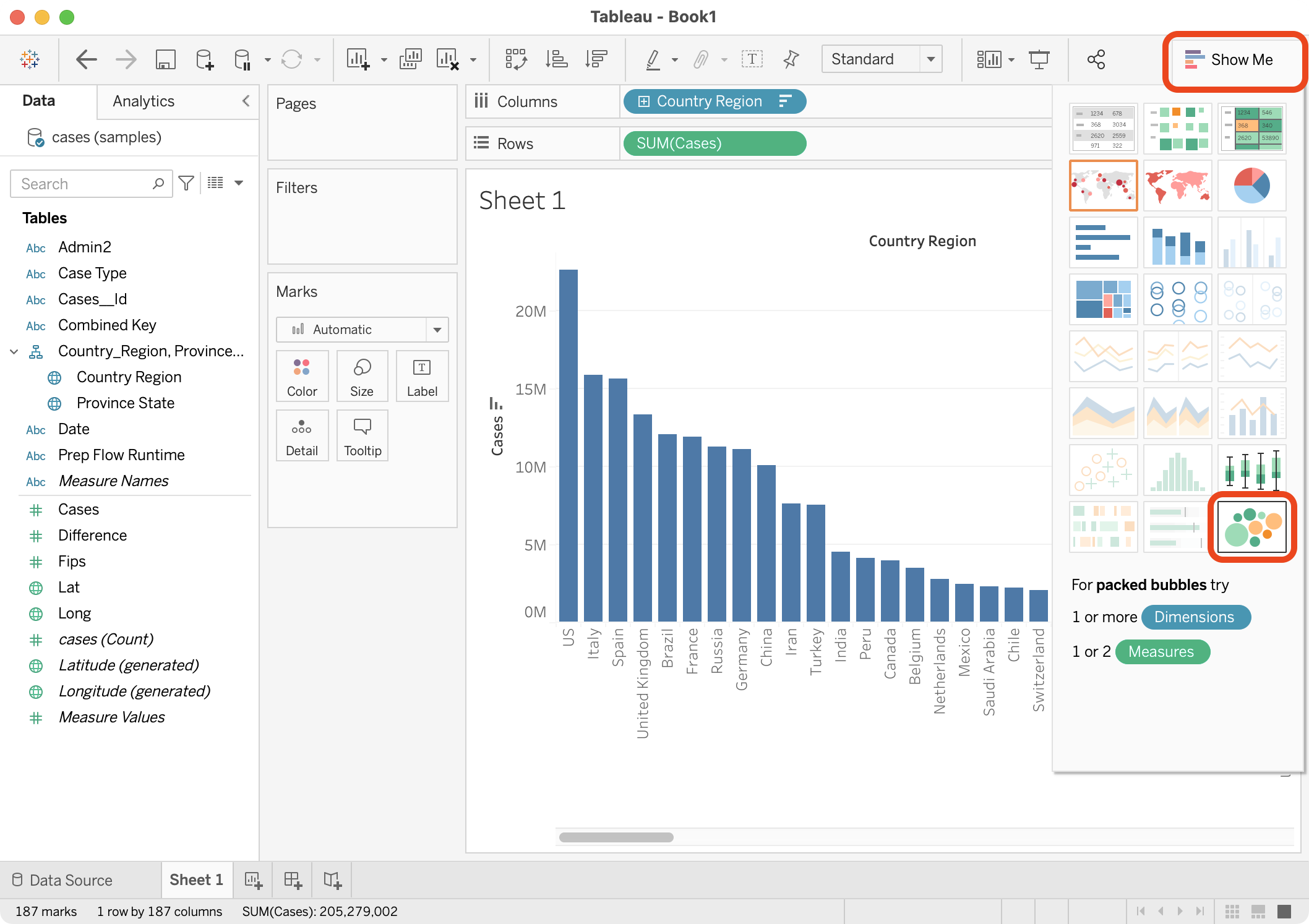Click the SUM(Cases) pill in Rows
This screenshot has height=924, width=1309.
[714, 143]
